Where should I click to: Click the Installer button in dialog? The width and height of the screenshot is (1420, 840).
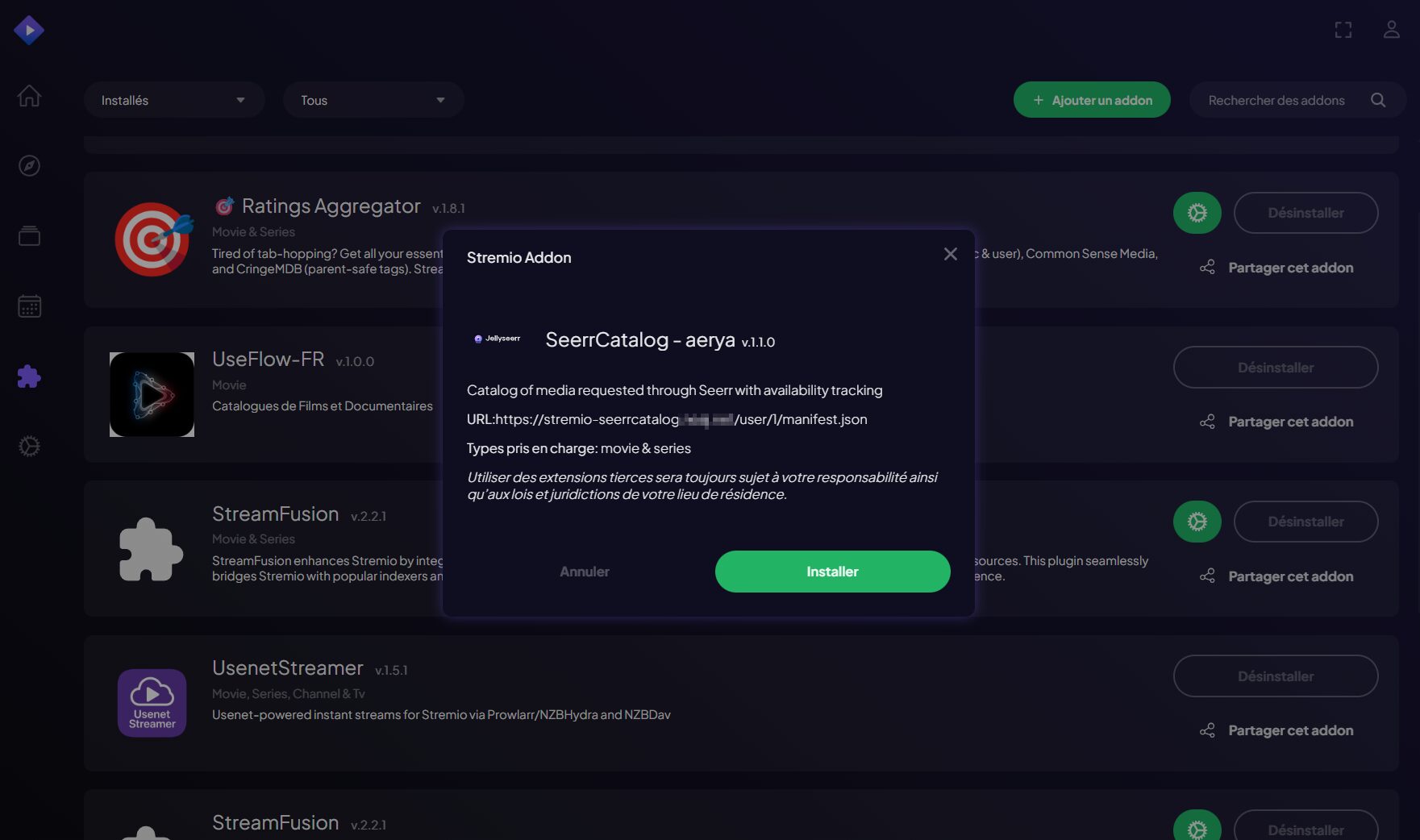832,572
